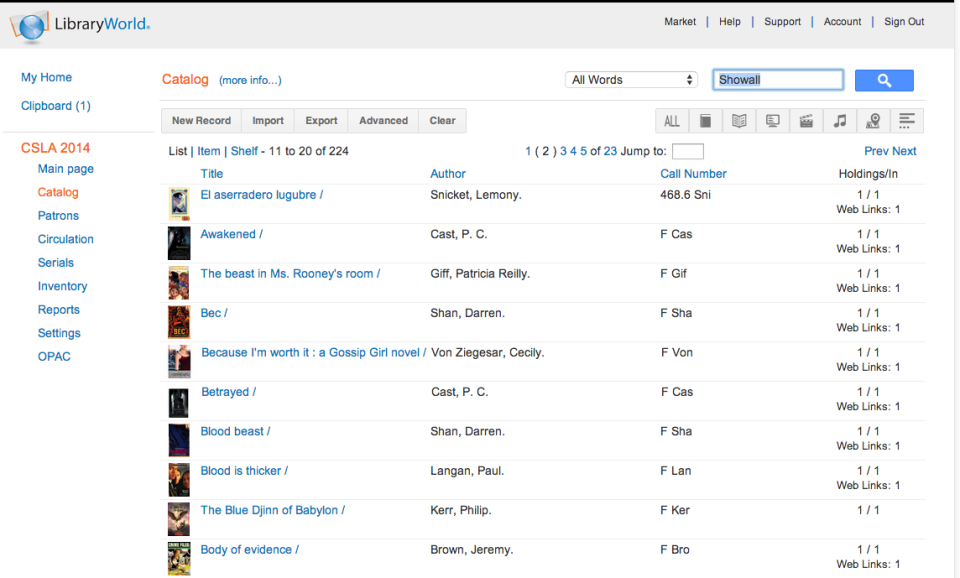
Task: Go to the Circulation section
Action: pyautogui.click(x=65, y=239)
